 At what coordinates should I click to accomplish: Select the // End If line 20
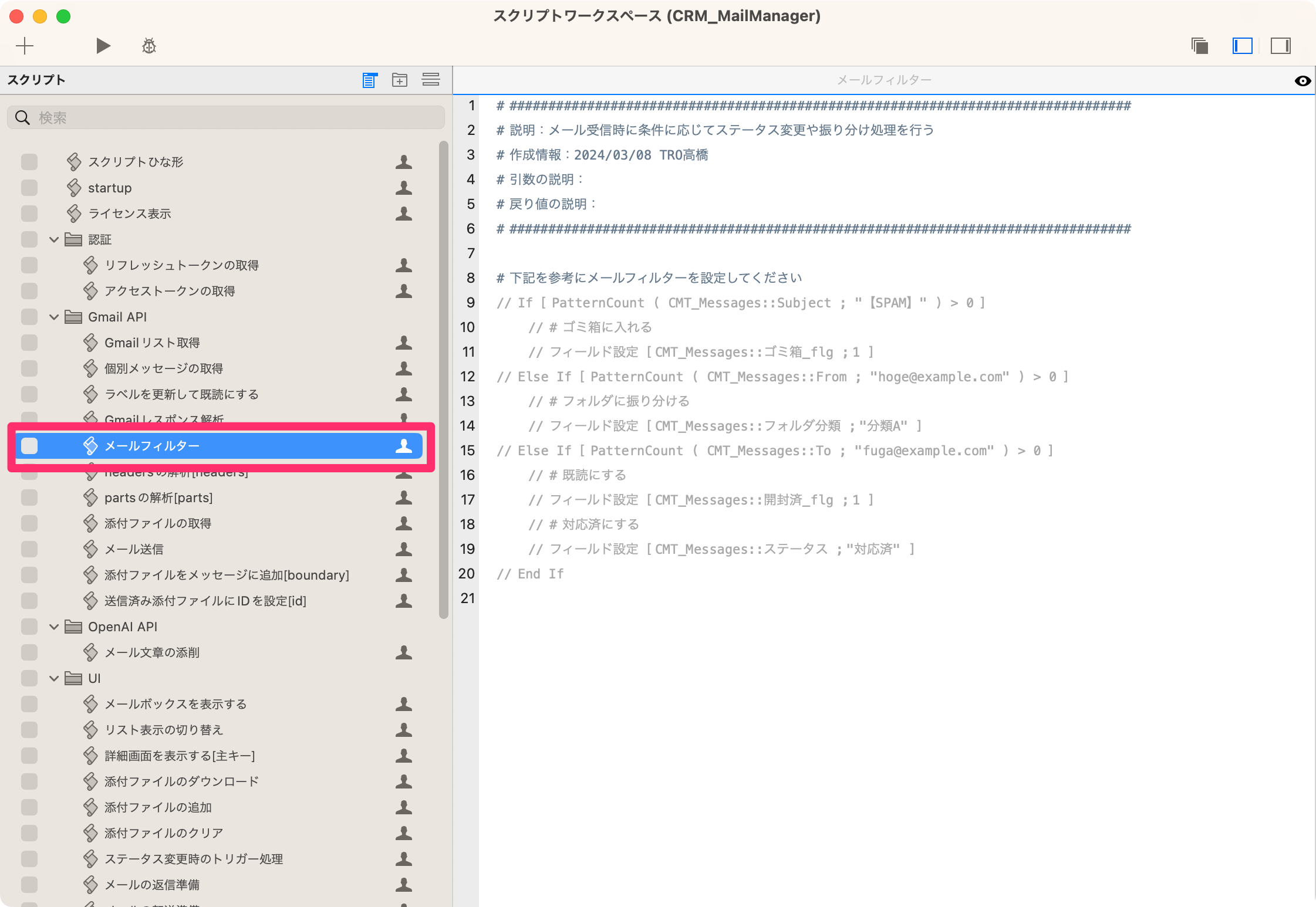tap(530, 574)
